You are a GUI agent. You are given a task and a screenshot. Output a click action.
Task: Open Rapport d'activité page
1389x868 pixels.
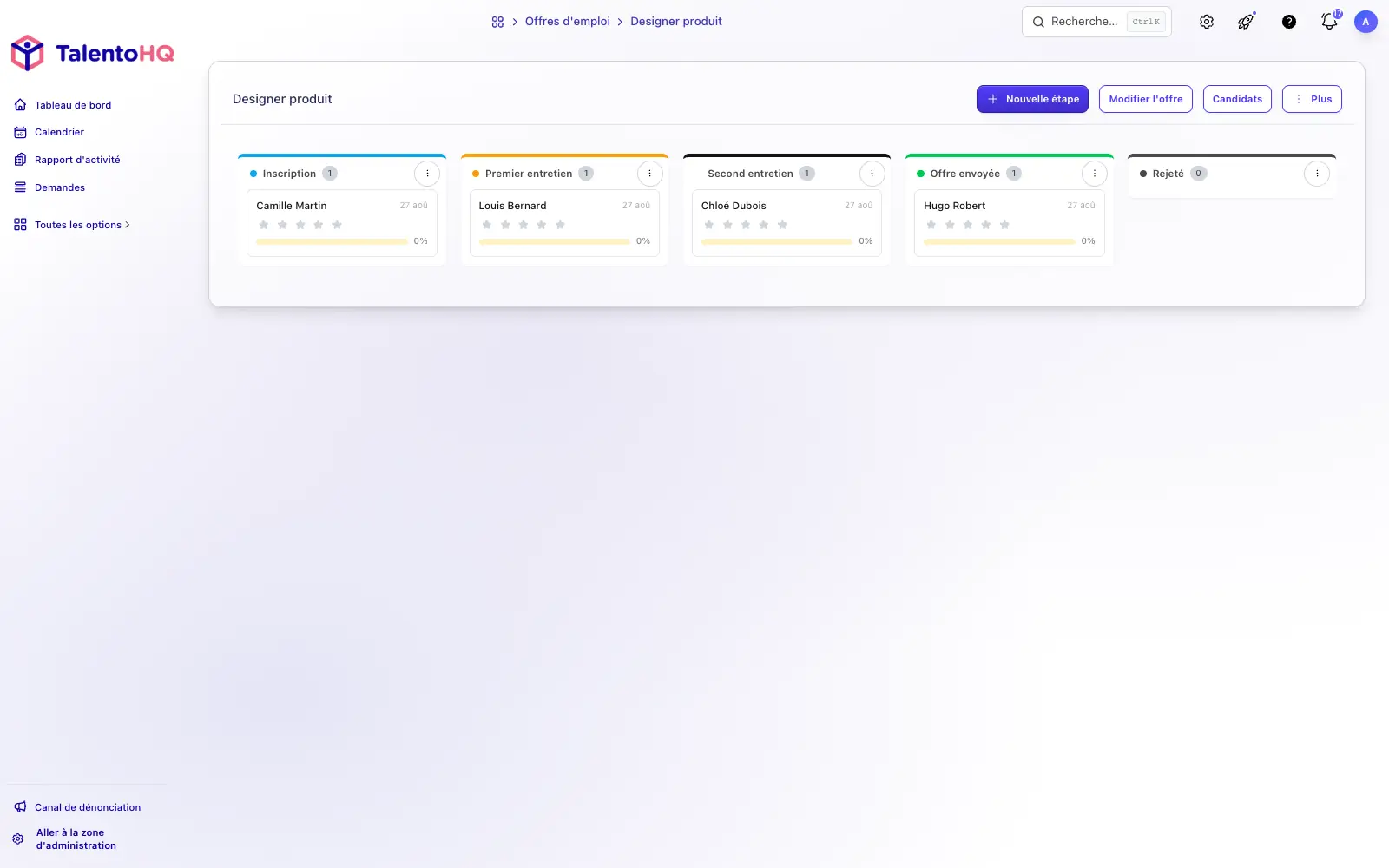(x=77, y=160)
